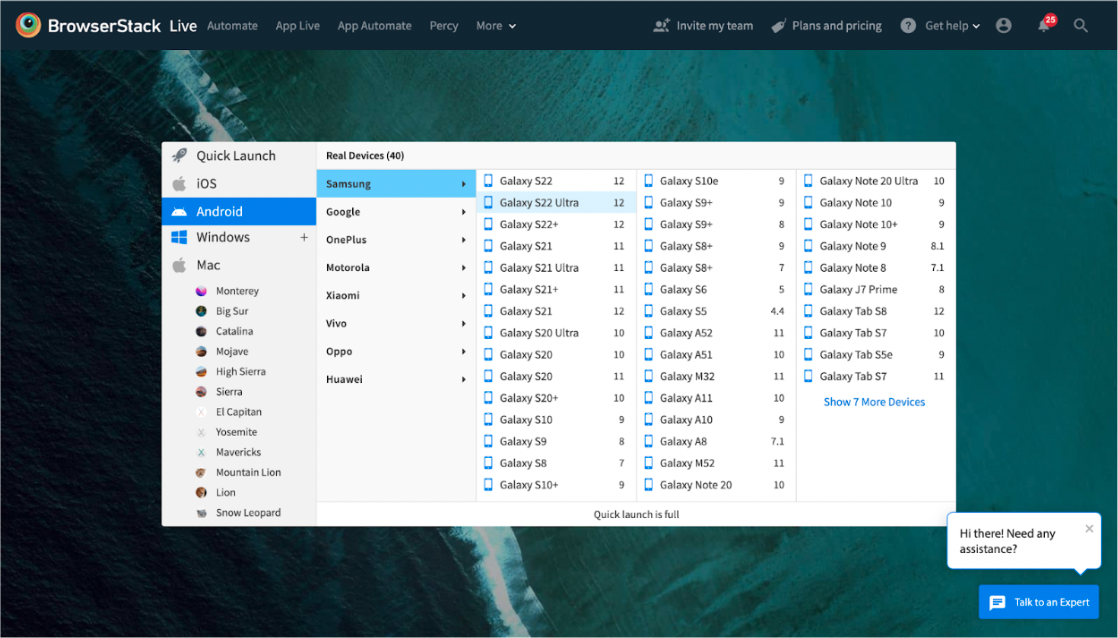Click the search magnifier icon

click(x=1081, y=26)
